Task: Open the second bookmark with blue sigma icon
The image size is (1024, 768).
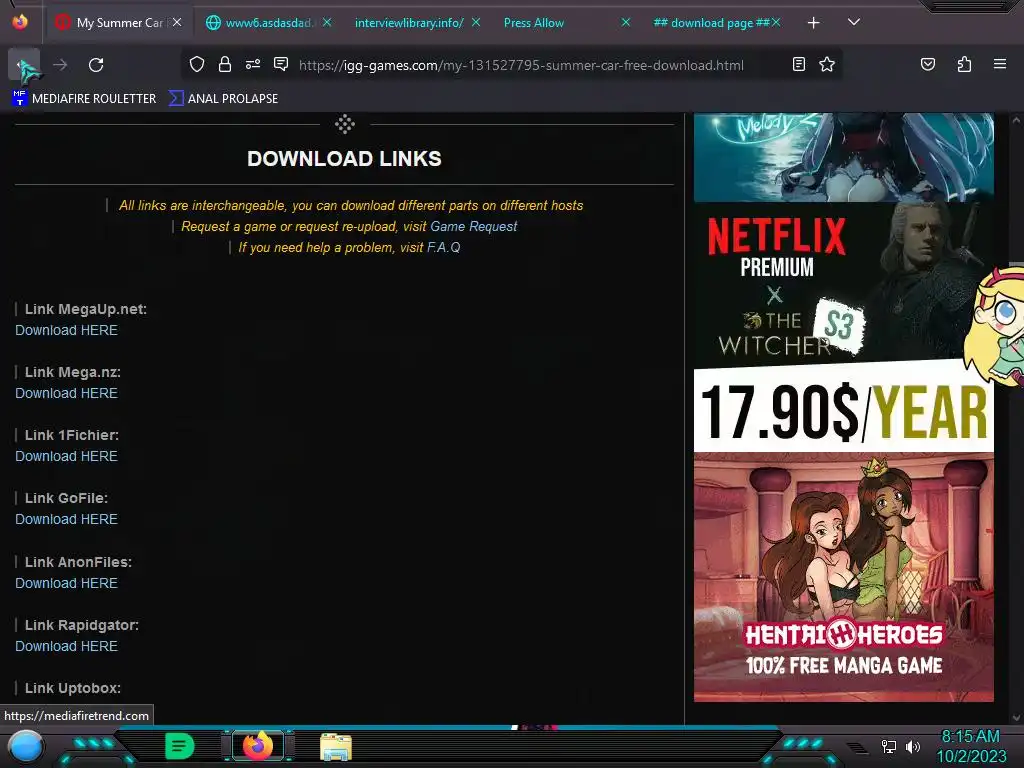Action: [x=223, y=99]
